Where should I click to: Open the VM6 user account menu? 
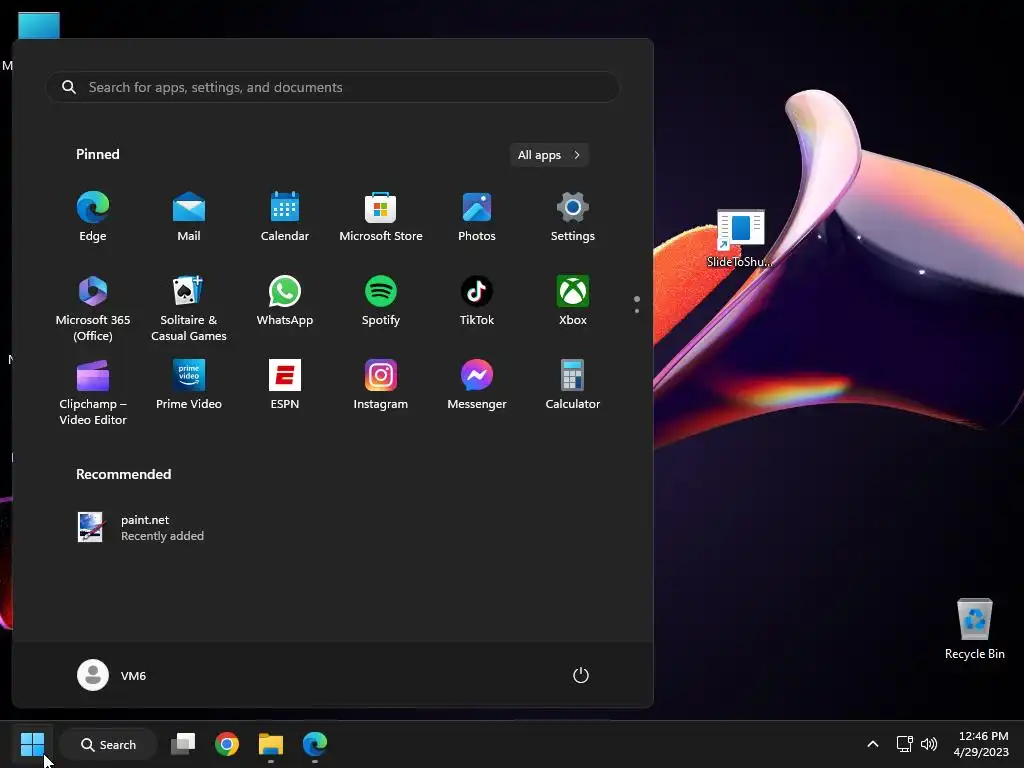coord(112,675)
